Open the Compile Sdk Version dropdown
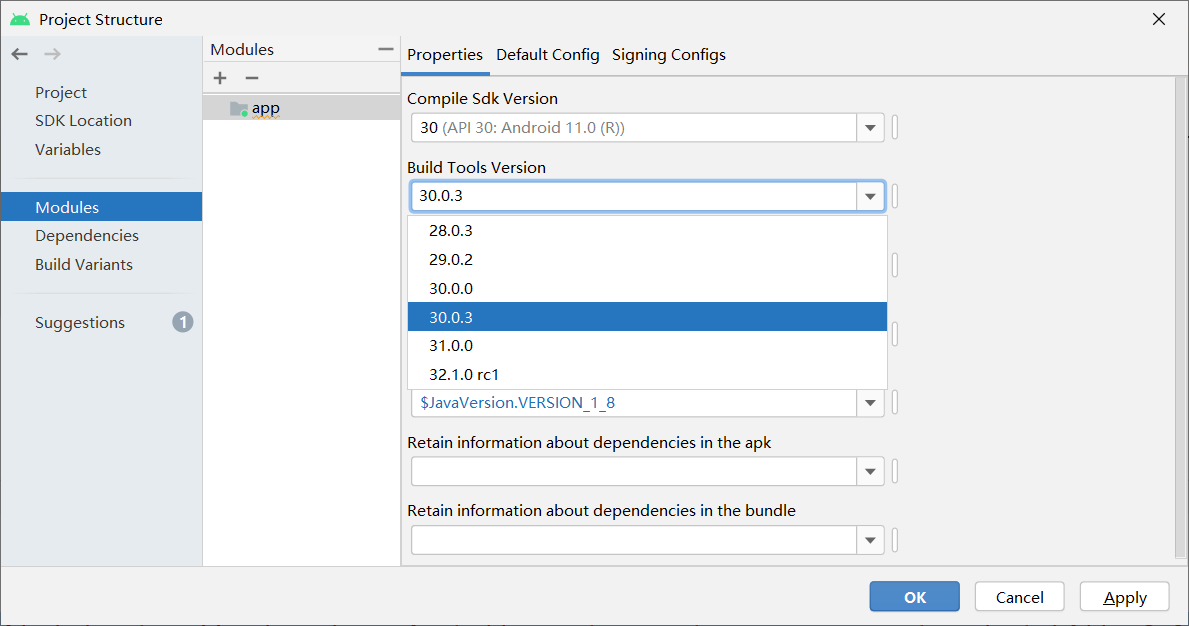 869,127
